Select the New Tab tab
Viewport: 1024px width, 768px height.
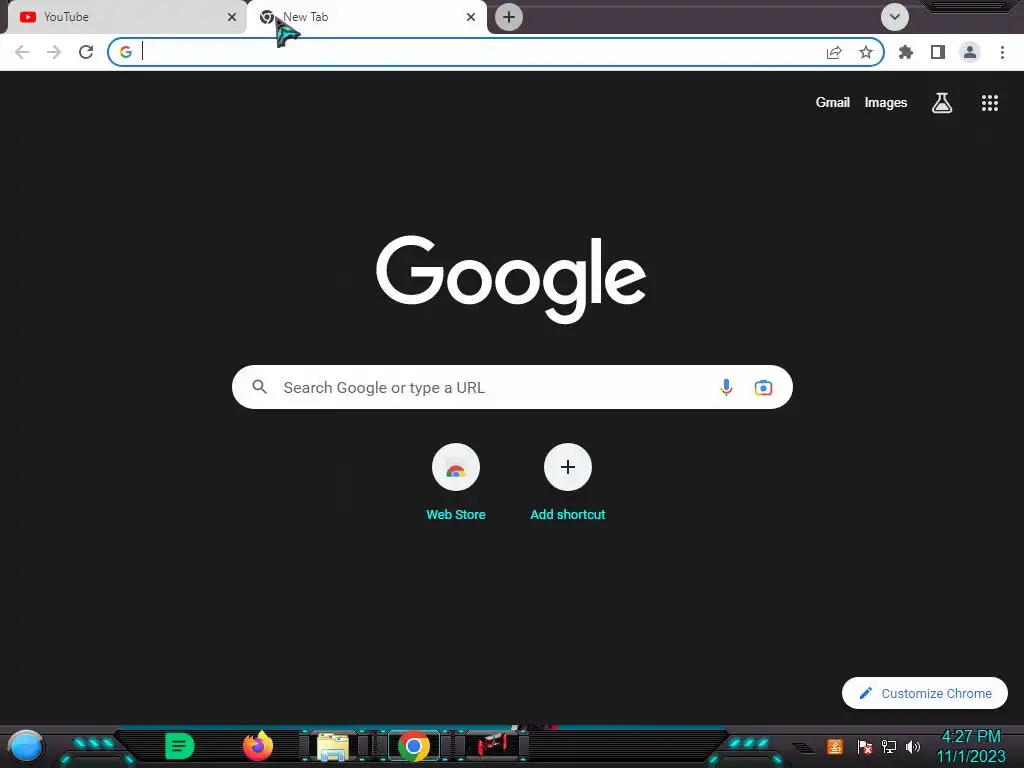tap(366, 17)
